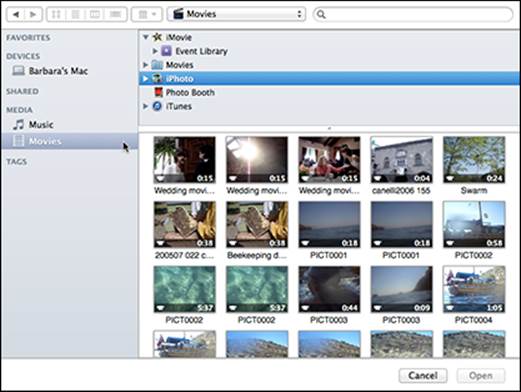
Task: Click the iMovie star icon
Action: (157, 37)
